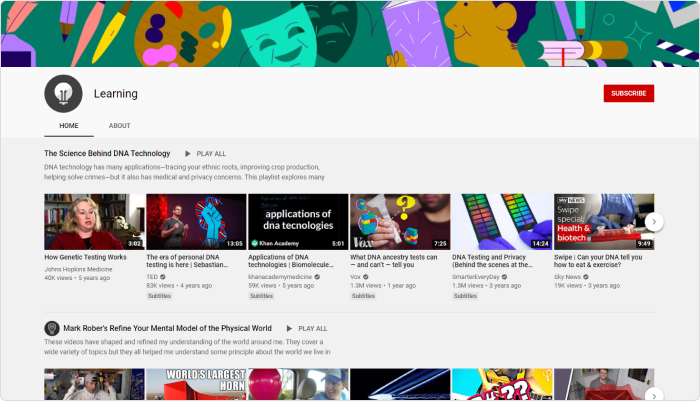
Task: Open Mark Rober's Refine Your Mental Model playlist
Action: pos(167,328)
